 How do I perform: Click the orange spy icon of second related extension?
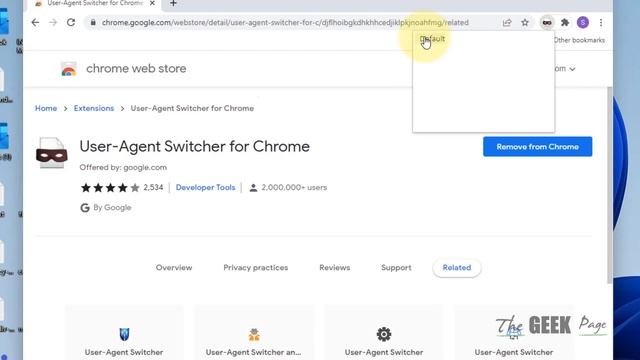point(254,334)
